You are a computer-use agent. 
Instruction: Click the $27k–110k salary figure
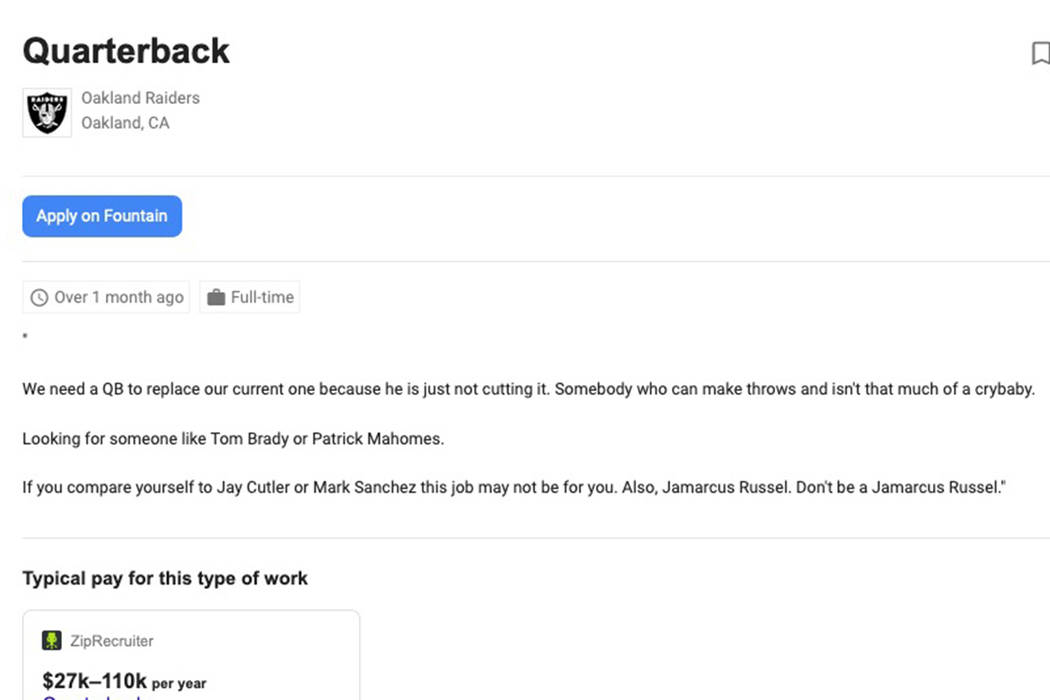pos(94,681)
